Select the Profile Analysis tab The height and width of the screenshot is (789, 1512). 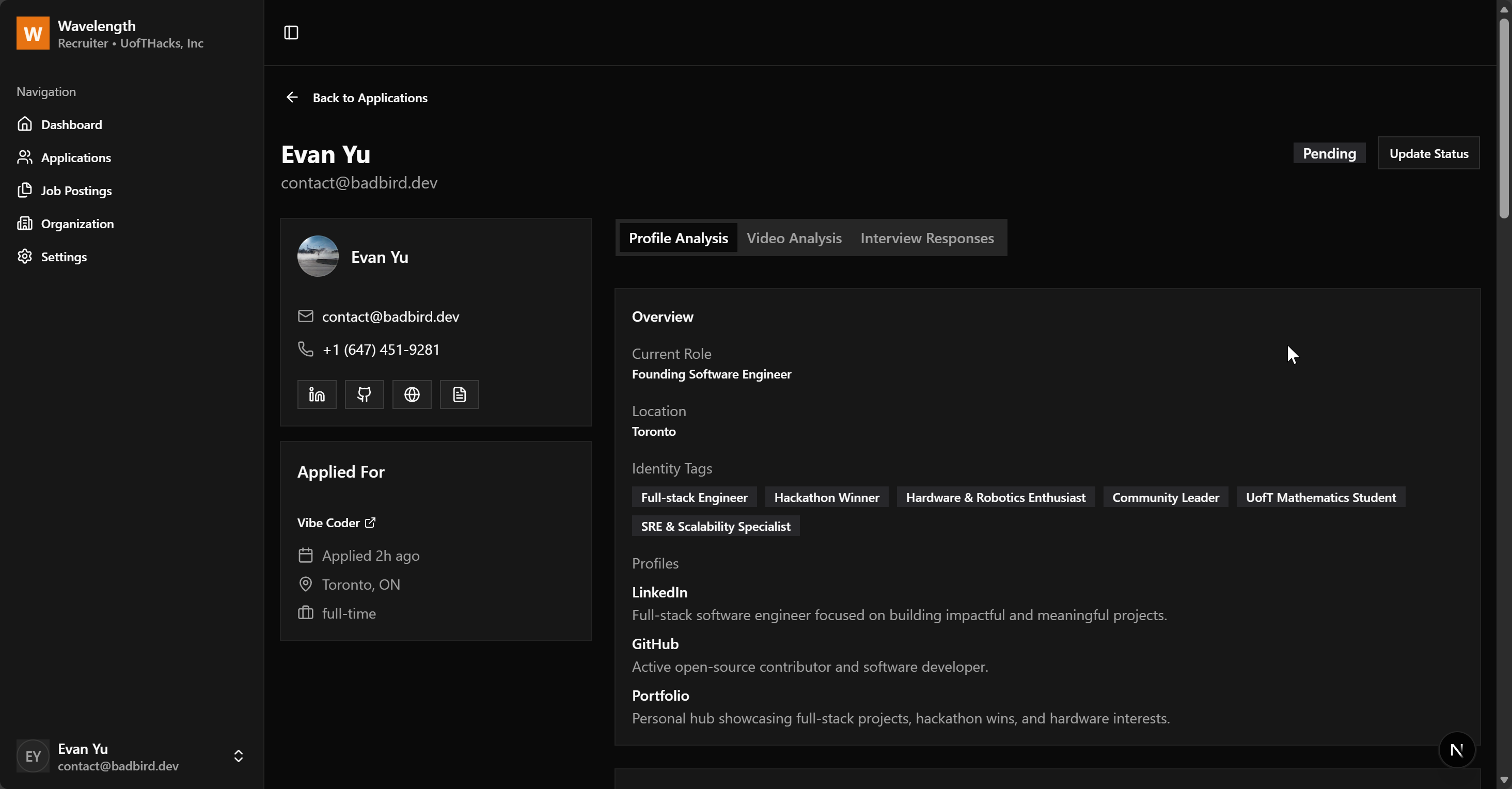point(678,238)
